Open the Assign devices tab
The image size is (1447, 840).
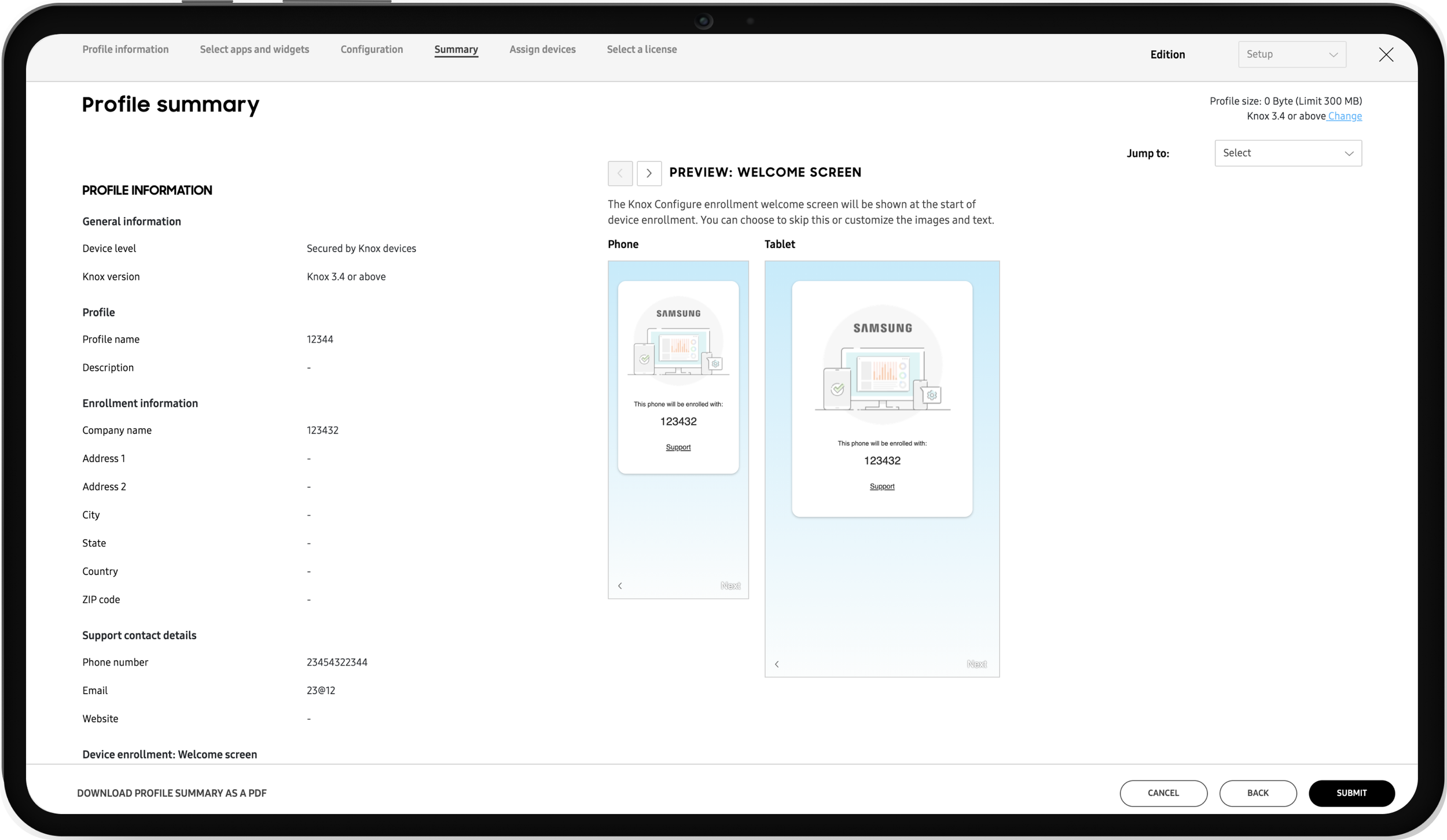point(542,49)
